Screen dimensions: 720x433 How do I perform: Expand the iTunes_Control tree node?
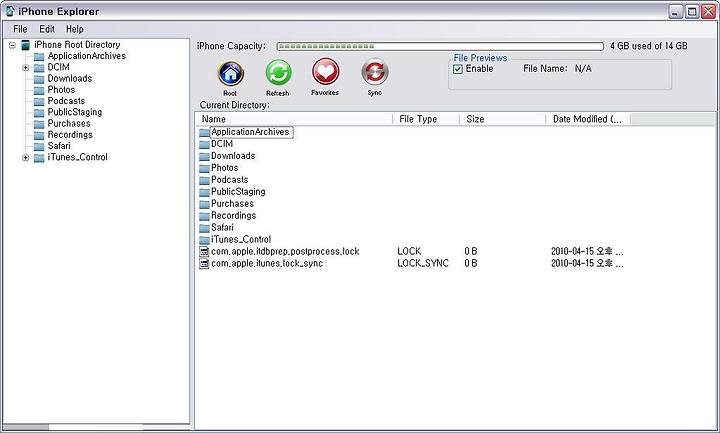click(26, 158)
